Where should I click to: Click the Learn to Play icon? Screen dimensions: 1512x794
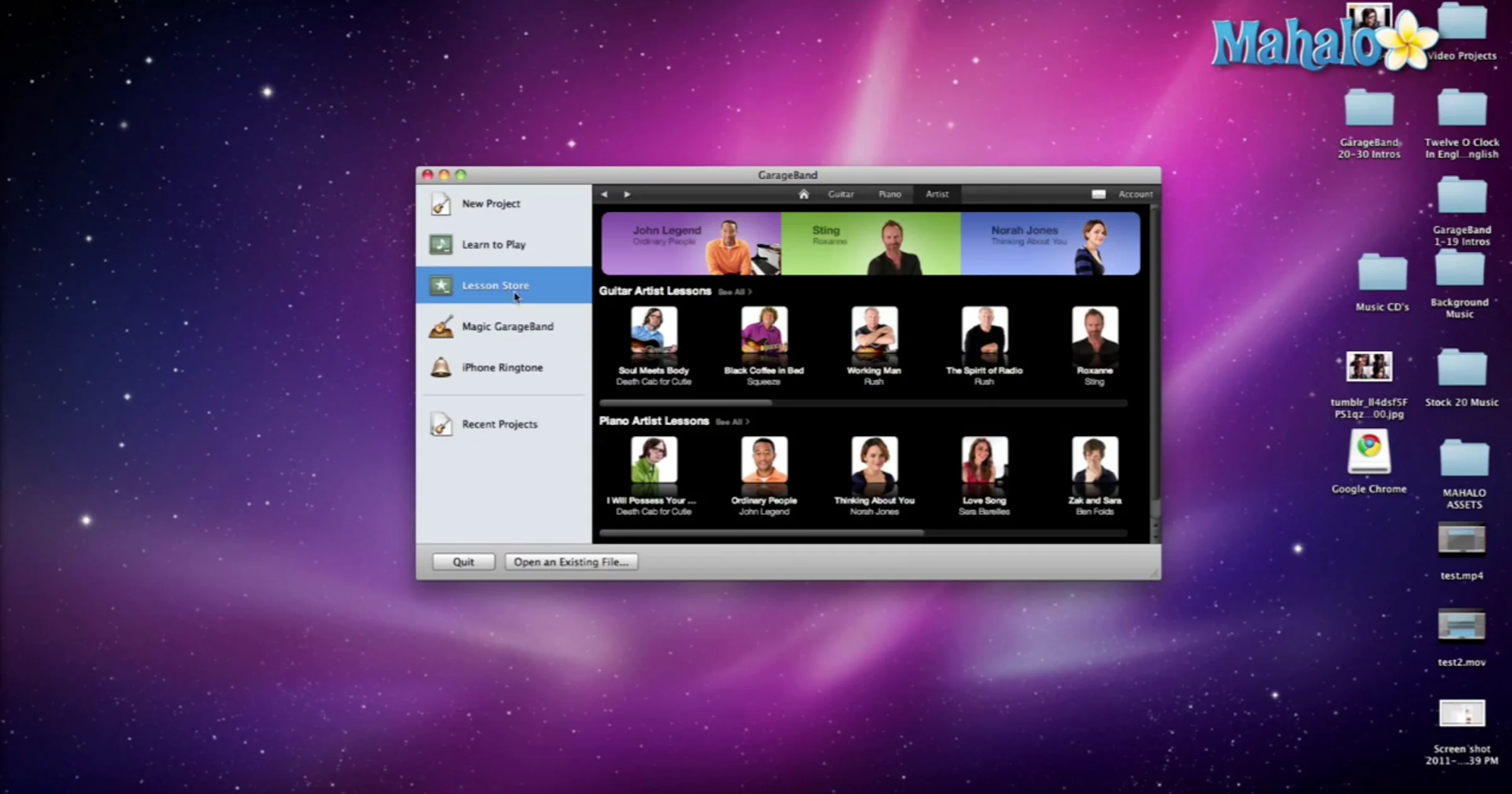(440, 245)
